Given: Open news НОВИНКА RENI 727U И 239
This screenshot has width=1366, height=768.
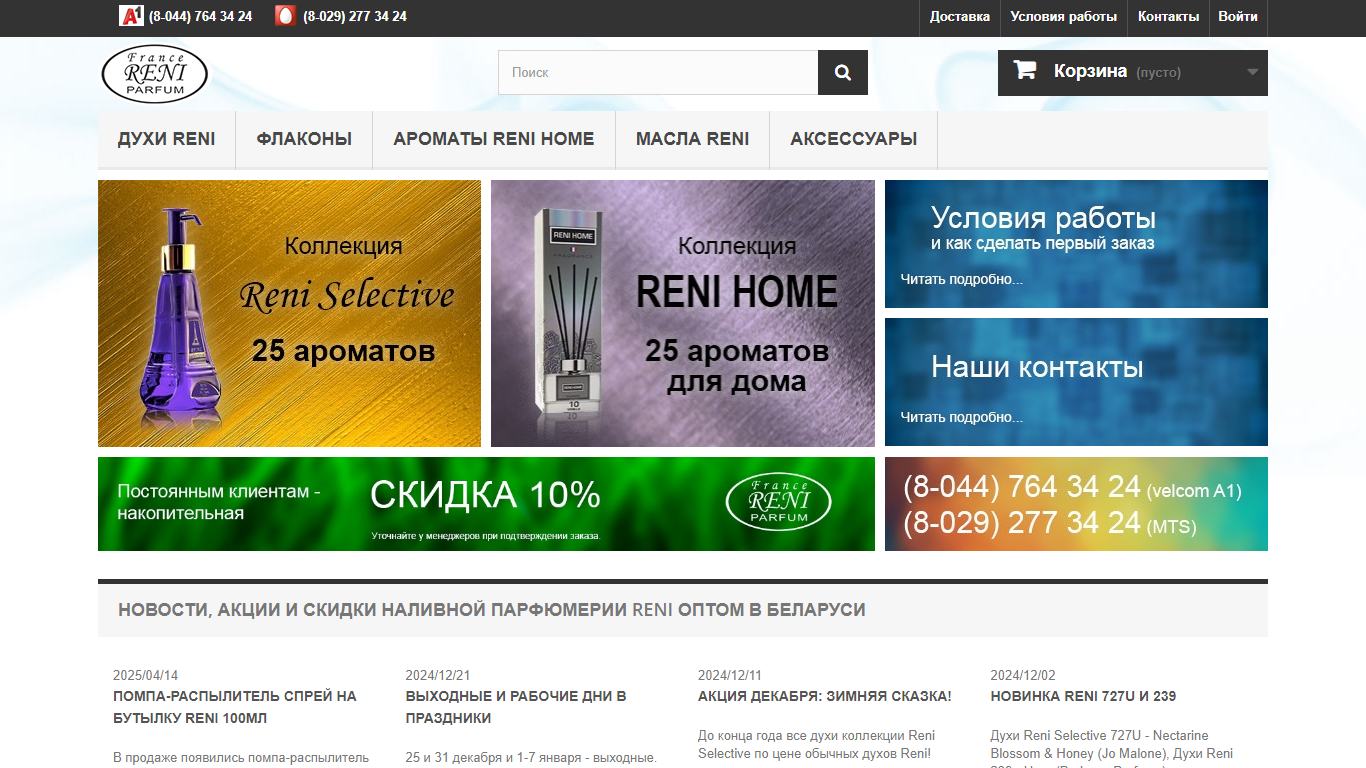Looking at the screenshot, I should pyautogui.click(x=1084, y=696).
